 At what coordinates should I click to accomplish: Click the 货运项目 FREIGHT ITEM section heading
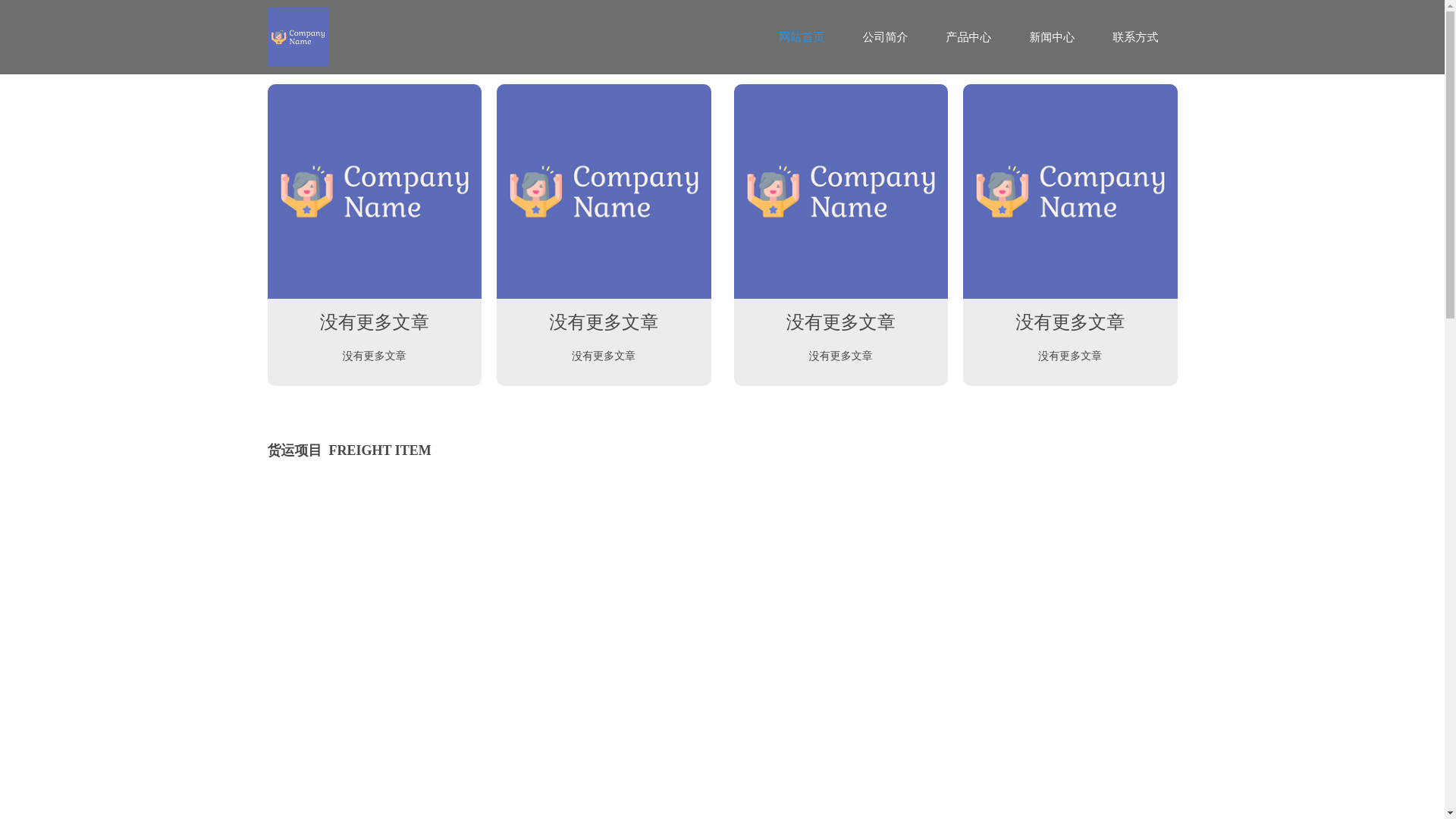click(349, 450)
